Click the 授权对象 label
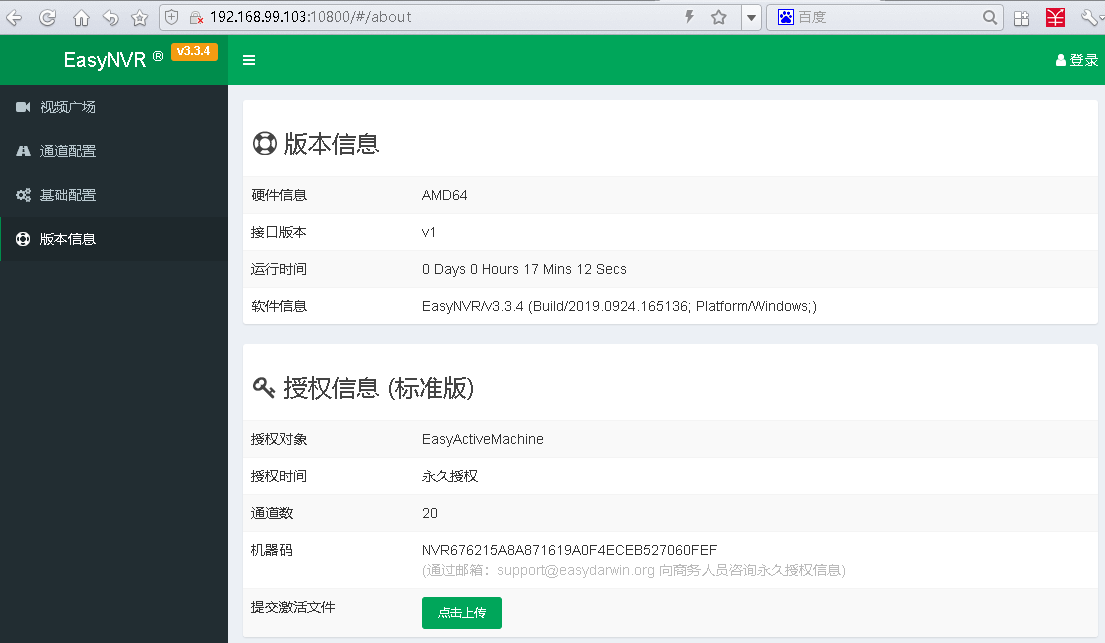This screenshot has height=643, width=1105. coord(279,439)
